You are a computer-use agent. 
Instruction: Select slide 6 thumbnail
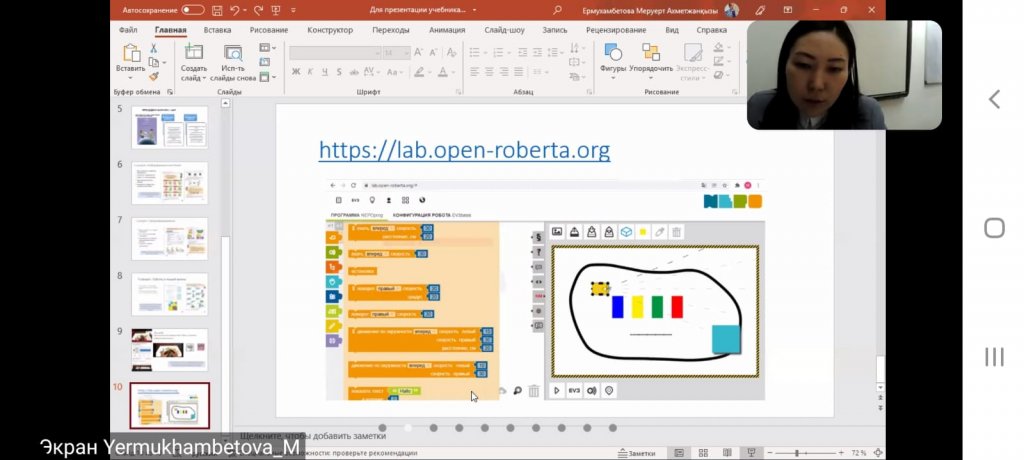click(170, 183)
